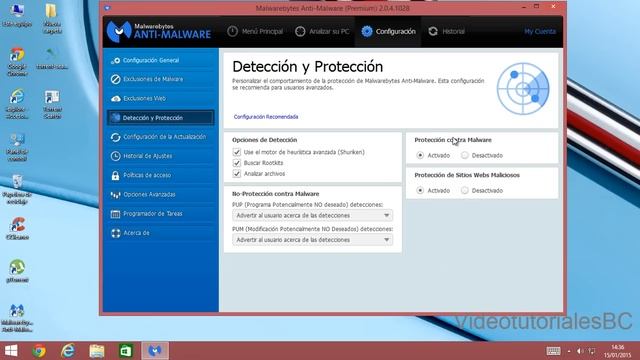
Task: Open File Explorer from the taskbar
Action: point(97,351)
